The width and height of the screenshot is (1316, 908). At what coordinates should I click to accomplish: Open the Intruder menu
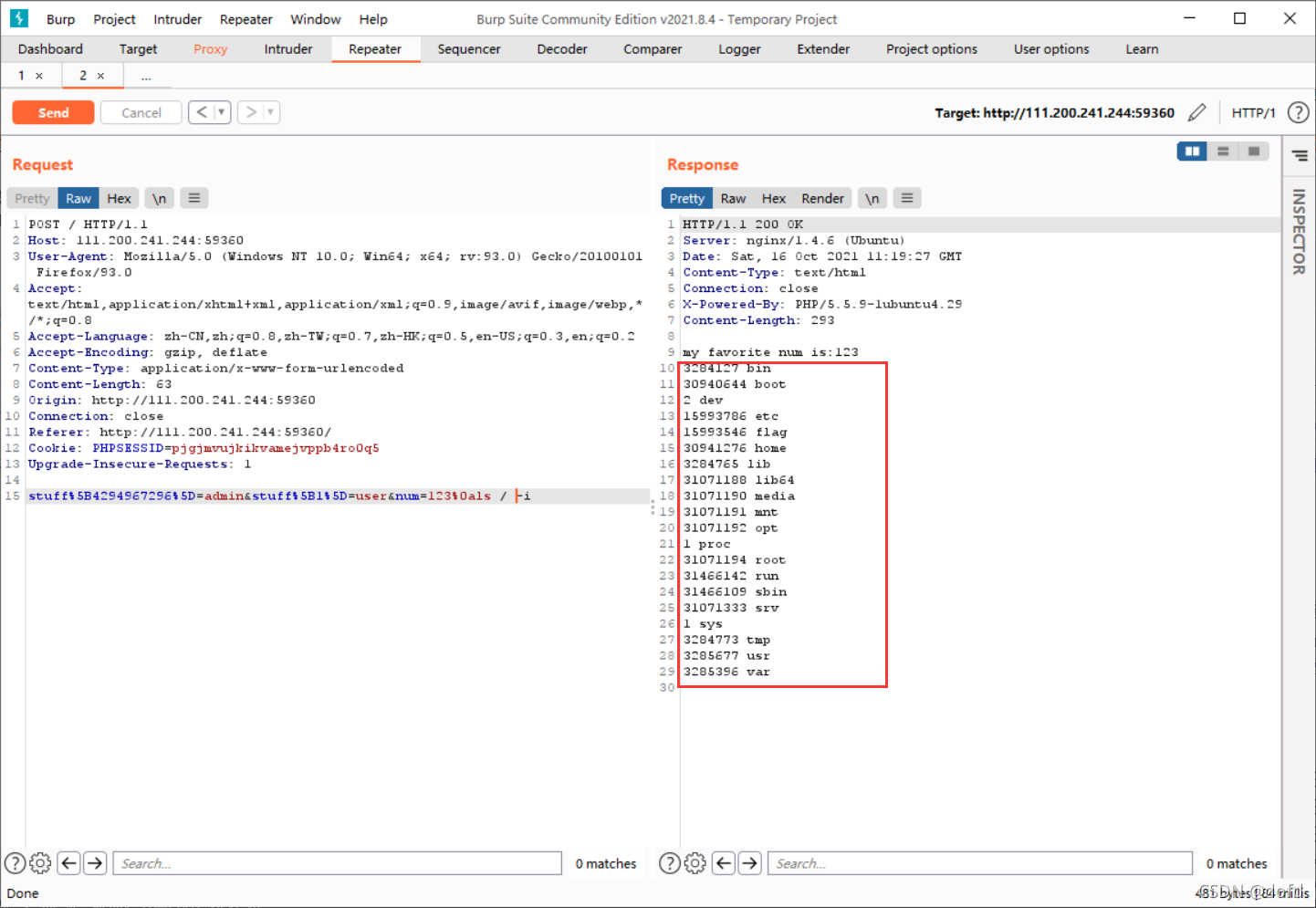[178, 19]
